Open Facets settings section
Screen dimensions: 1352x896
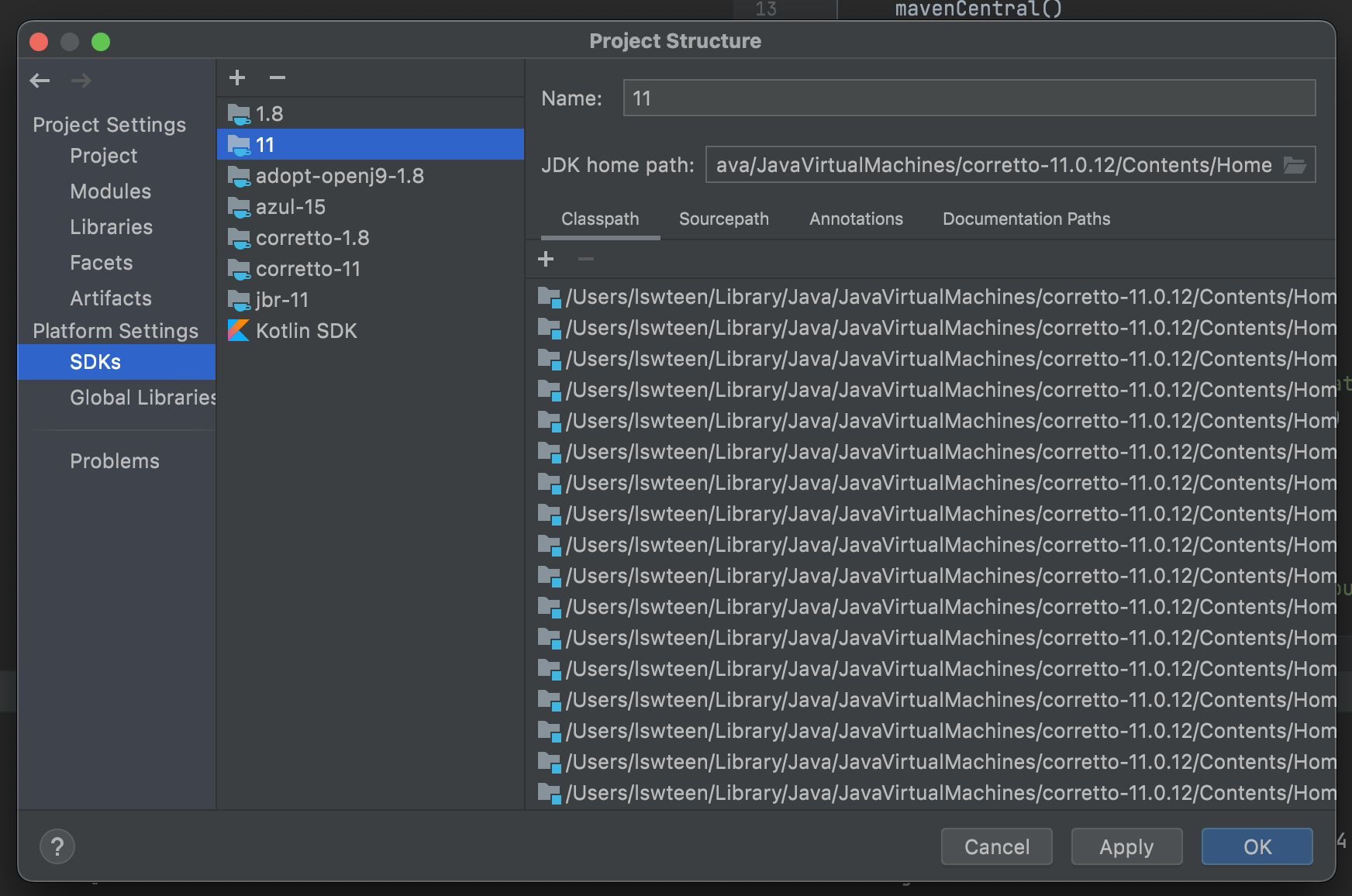pyautogui.click(x=102, y=263)
